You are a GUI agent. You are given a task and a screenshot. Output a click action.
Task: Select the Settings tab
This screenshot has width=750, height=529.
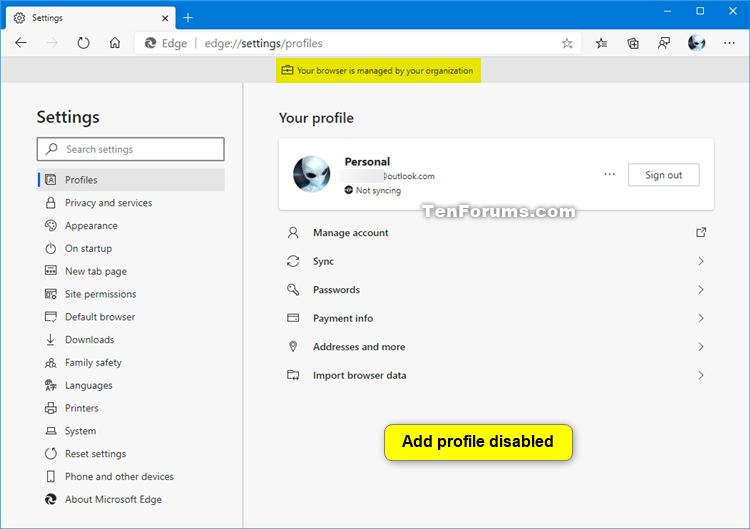pyautogui.click(x=90, y=18)
